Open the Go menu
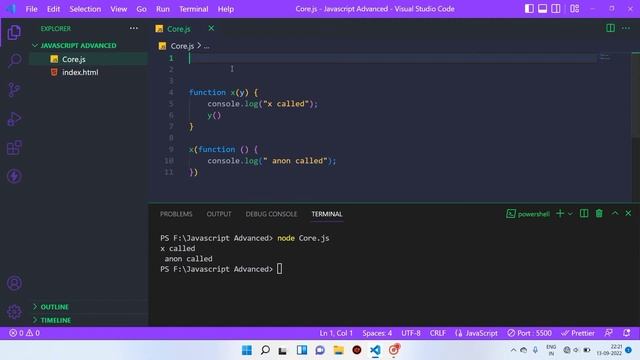 pyautogui.click(x=141, y=9)
